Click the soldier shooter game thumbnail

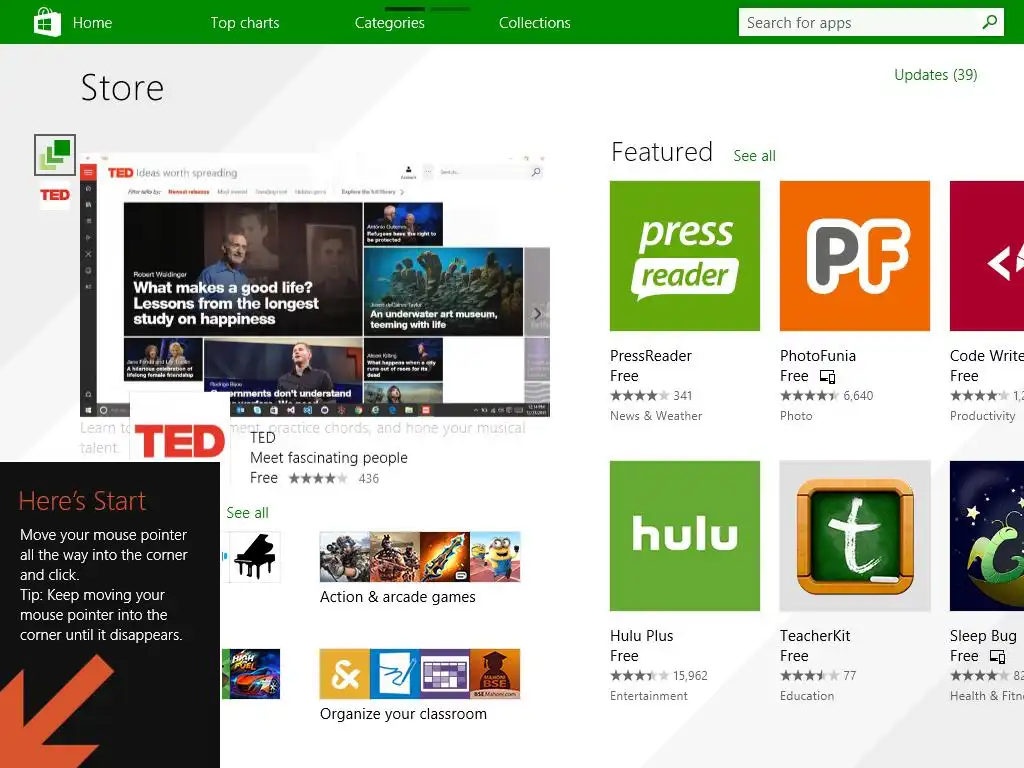345,557
